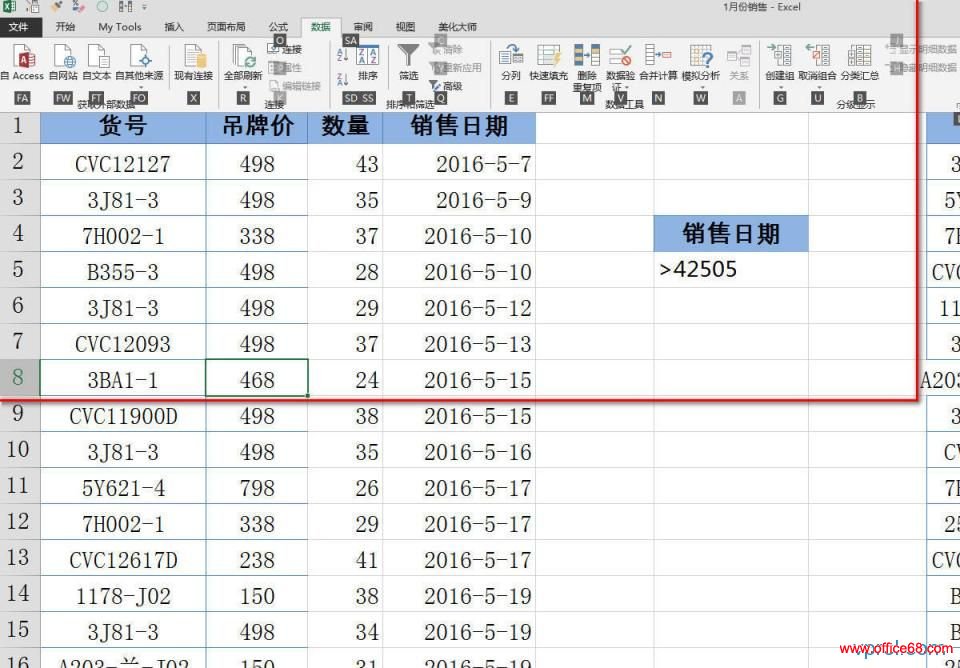
Task: Open existing connections (现有连接)
Action: [194, 62]
